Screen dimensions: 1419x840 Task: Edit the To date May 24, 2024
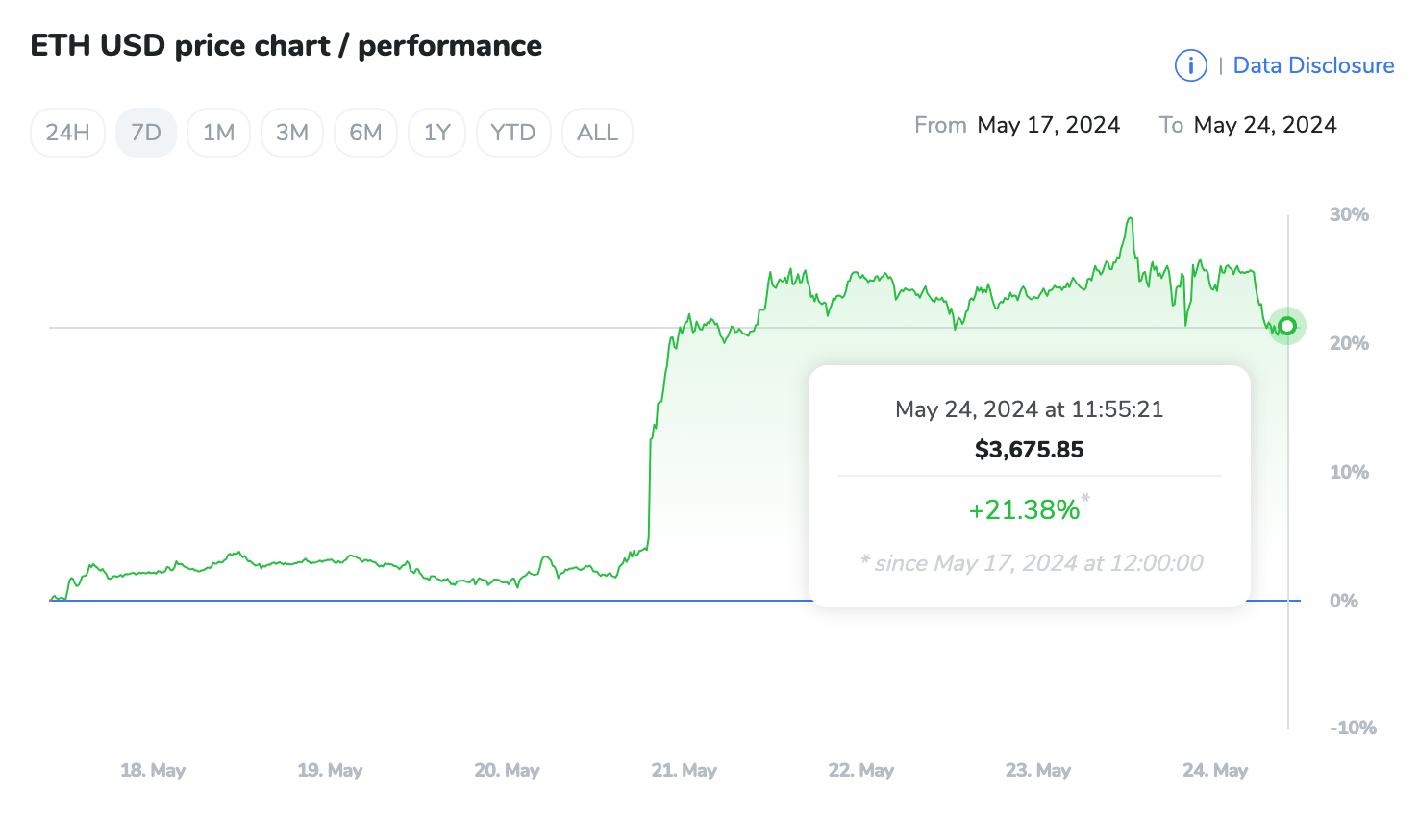1265,125
